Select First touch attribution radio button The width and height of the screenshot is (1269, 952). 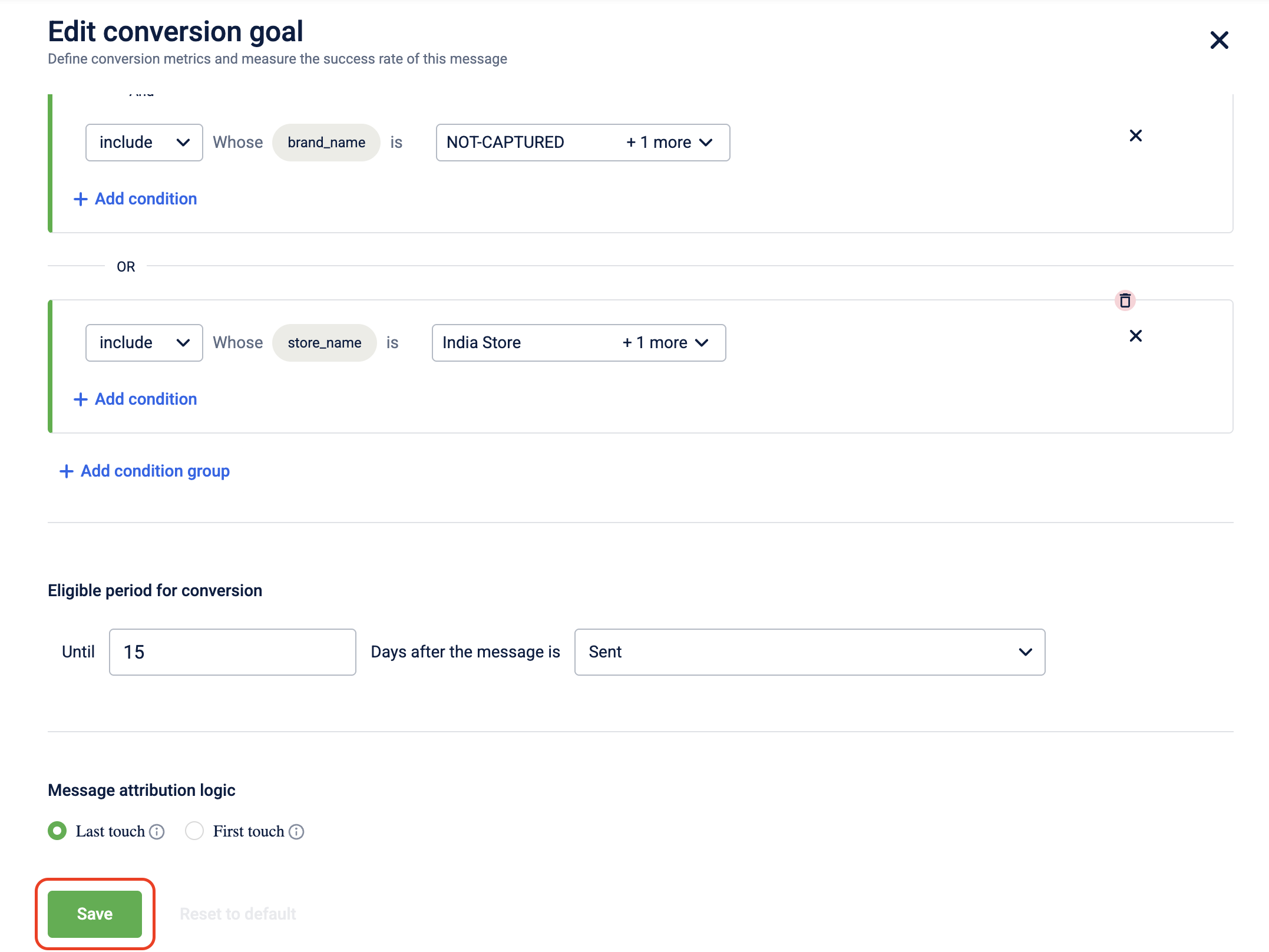point(194,831)
